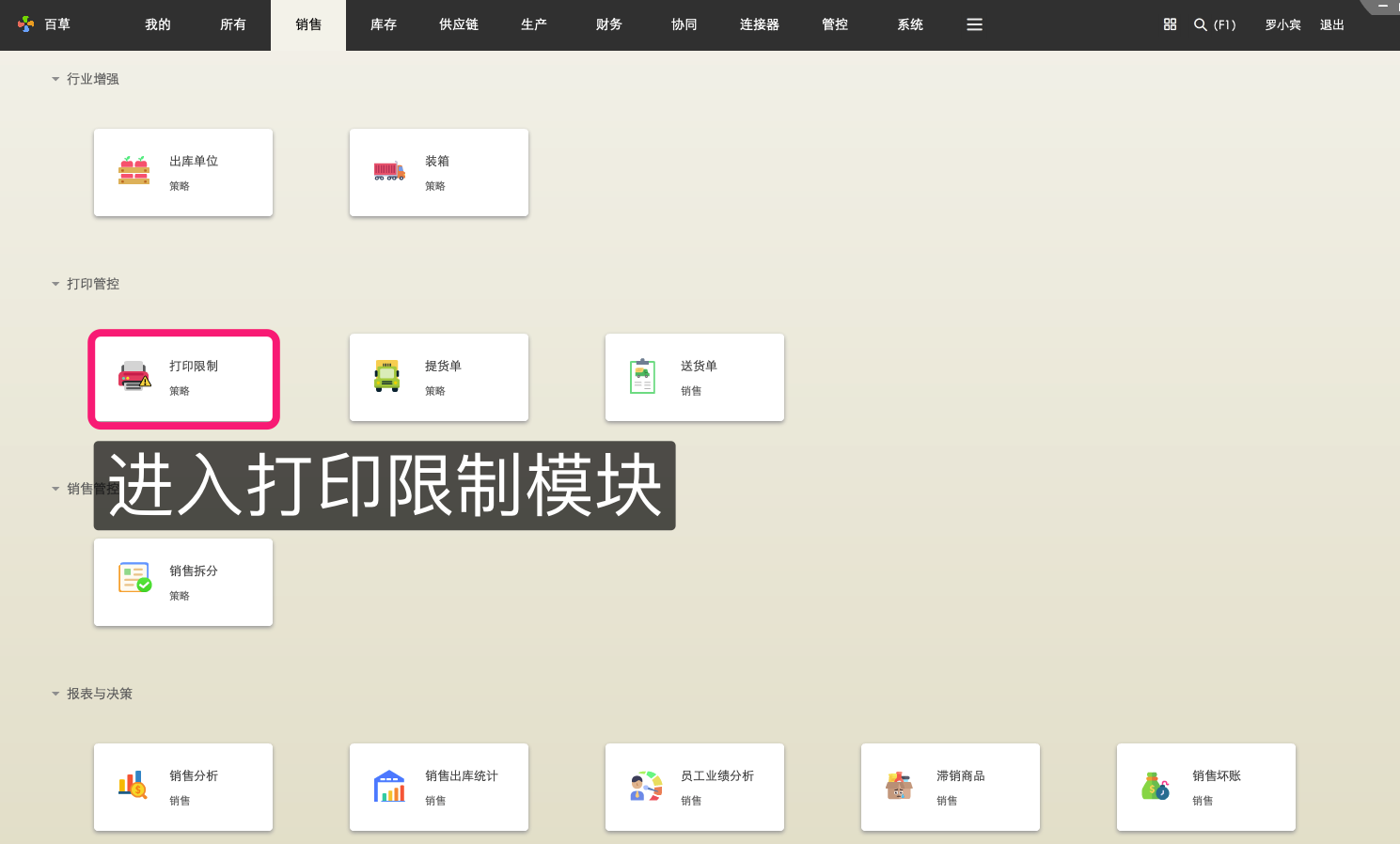This screenshot has width=1400, height=844.
Task: Collapse the 销售管控 section arrow
Action: point(55,489)
